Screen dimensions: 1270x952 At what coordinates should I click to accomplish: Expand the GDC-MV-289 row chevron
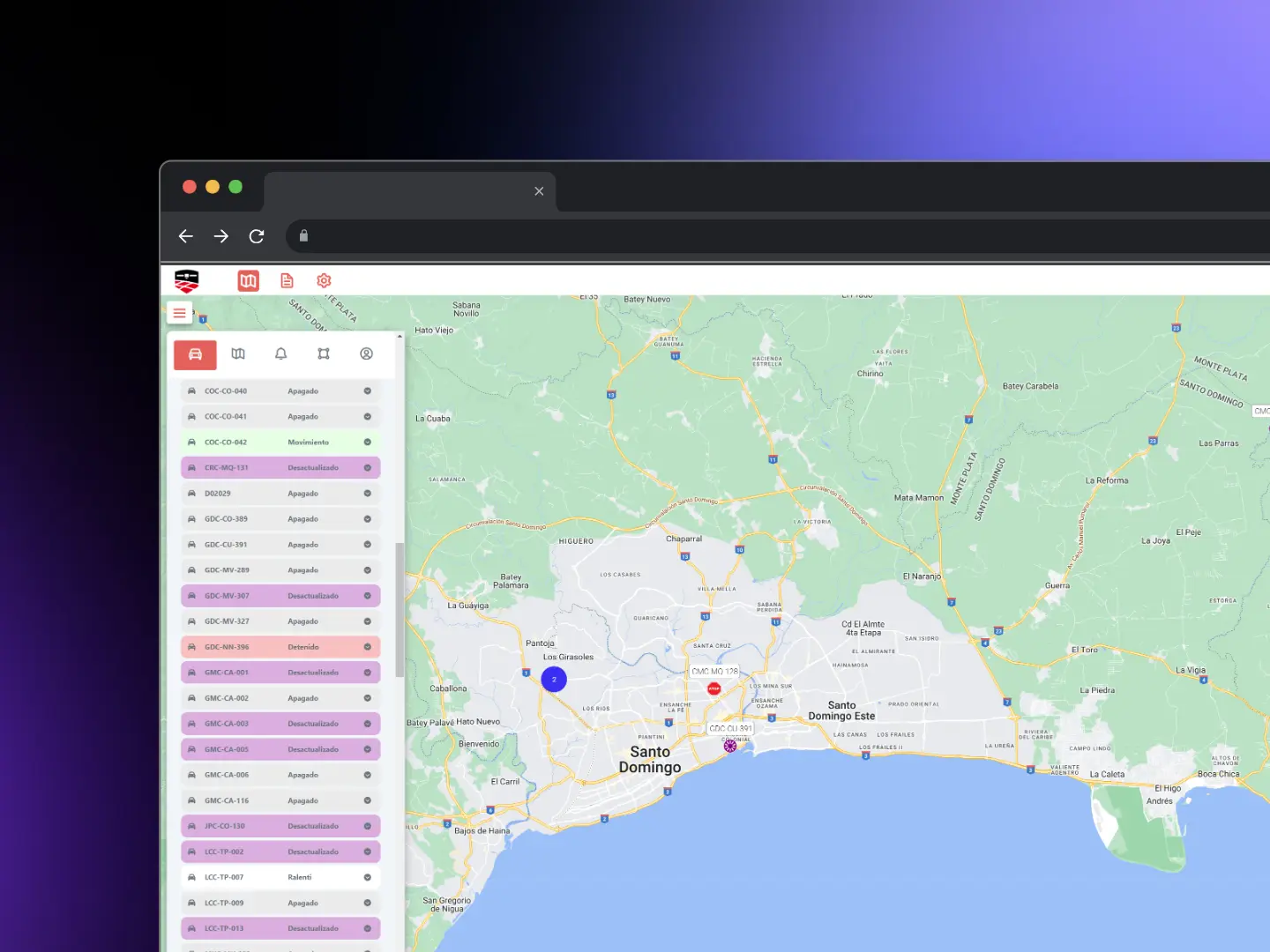368,570
